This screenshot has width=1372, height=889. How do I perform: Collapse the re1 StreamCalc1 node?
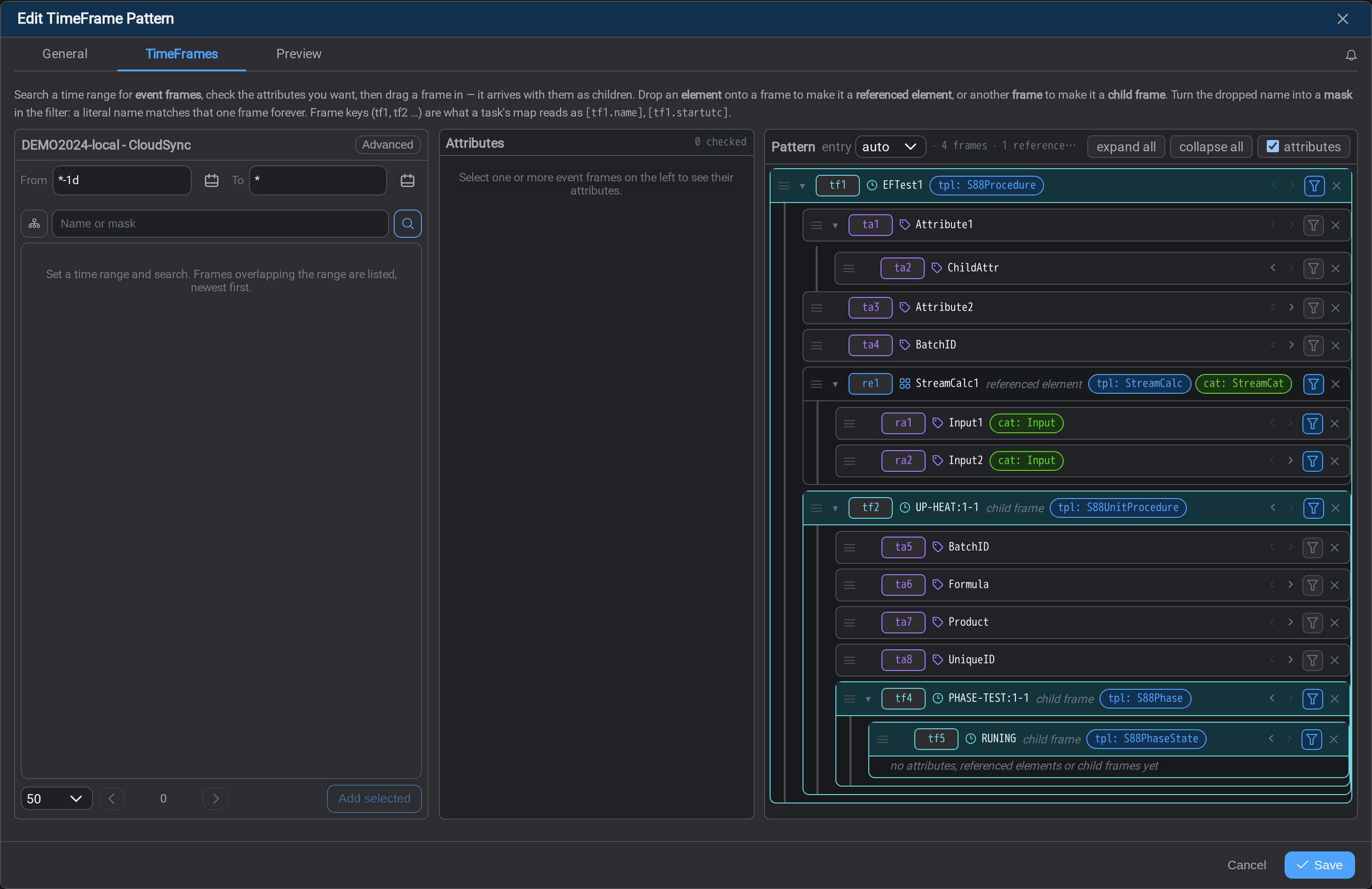tap(835, 384)
